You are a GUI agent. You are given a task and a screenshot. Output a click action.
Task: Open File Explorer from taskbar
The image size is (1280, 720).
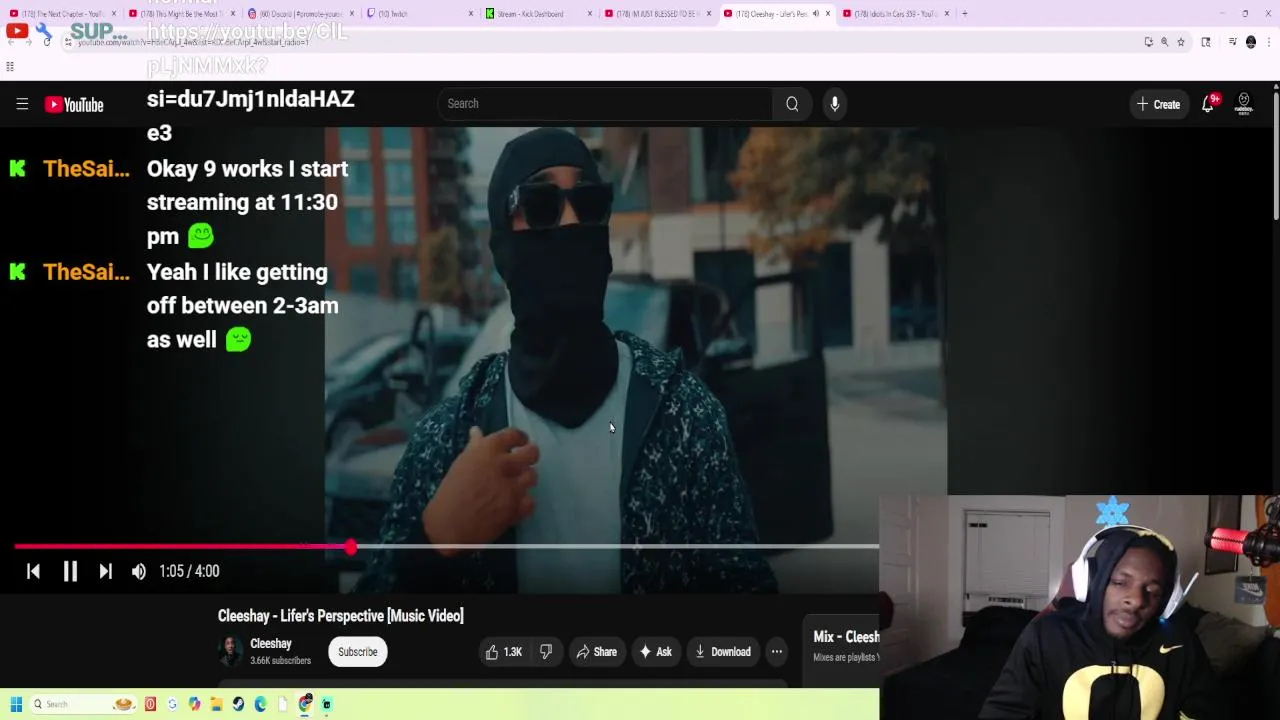(216, 704)
